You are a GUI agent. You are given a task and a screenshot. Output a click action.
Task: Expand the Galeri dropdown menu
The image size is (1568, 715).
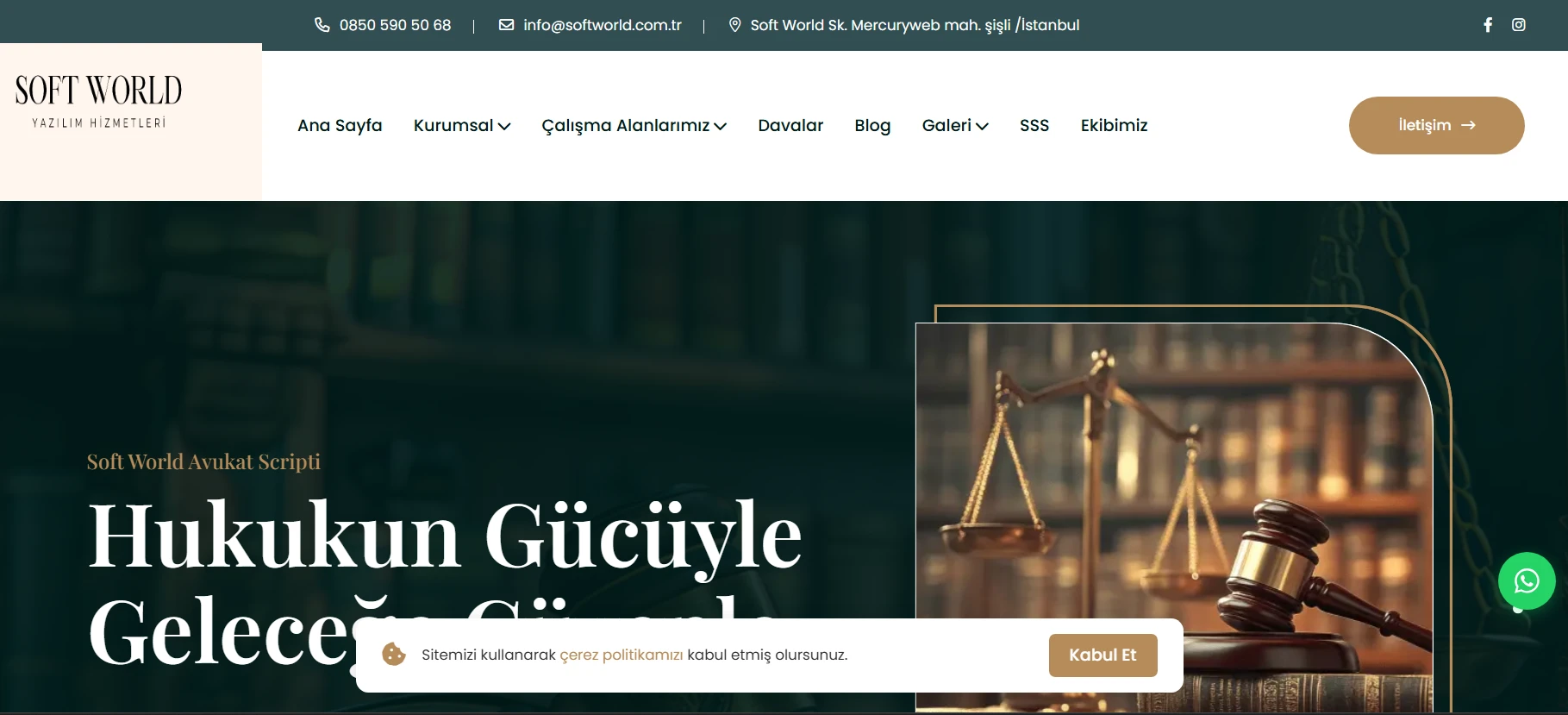pyautogui.click(x=954, y=126)
